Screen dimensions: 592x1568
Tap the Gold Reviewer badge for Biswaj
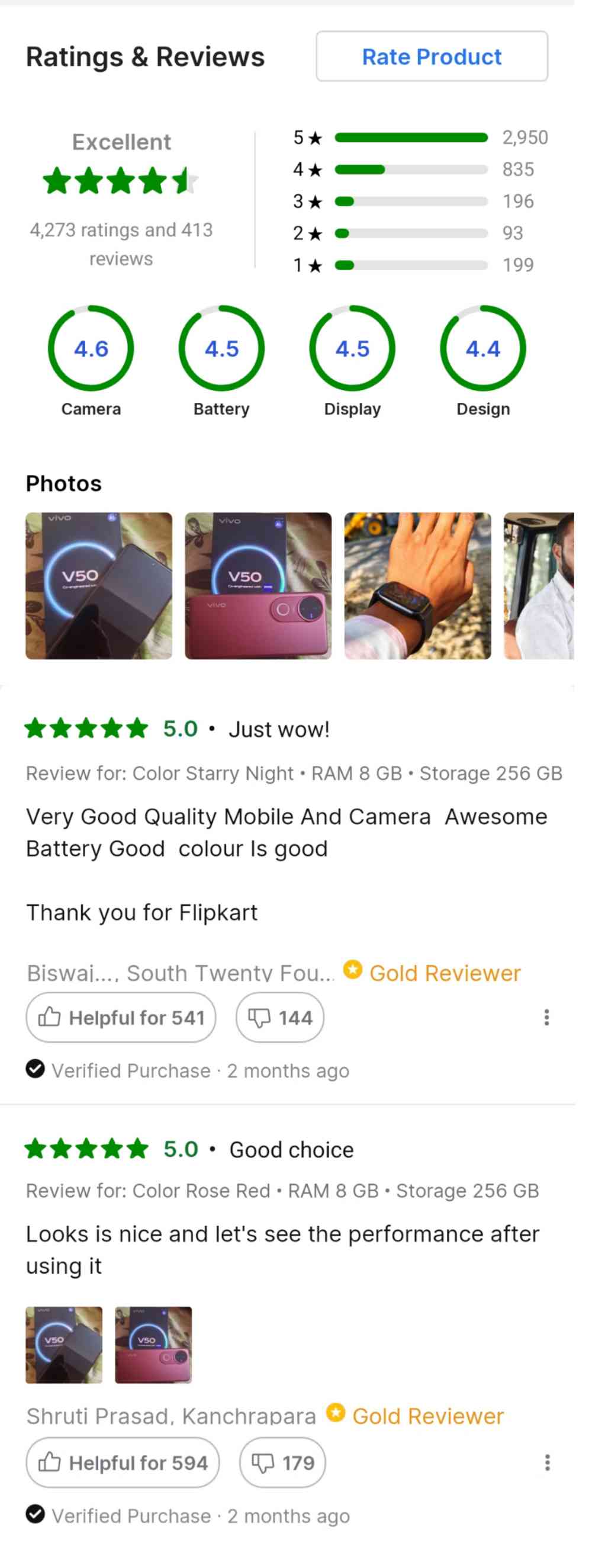point(432,972)
